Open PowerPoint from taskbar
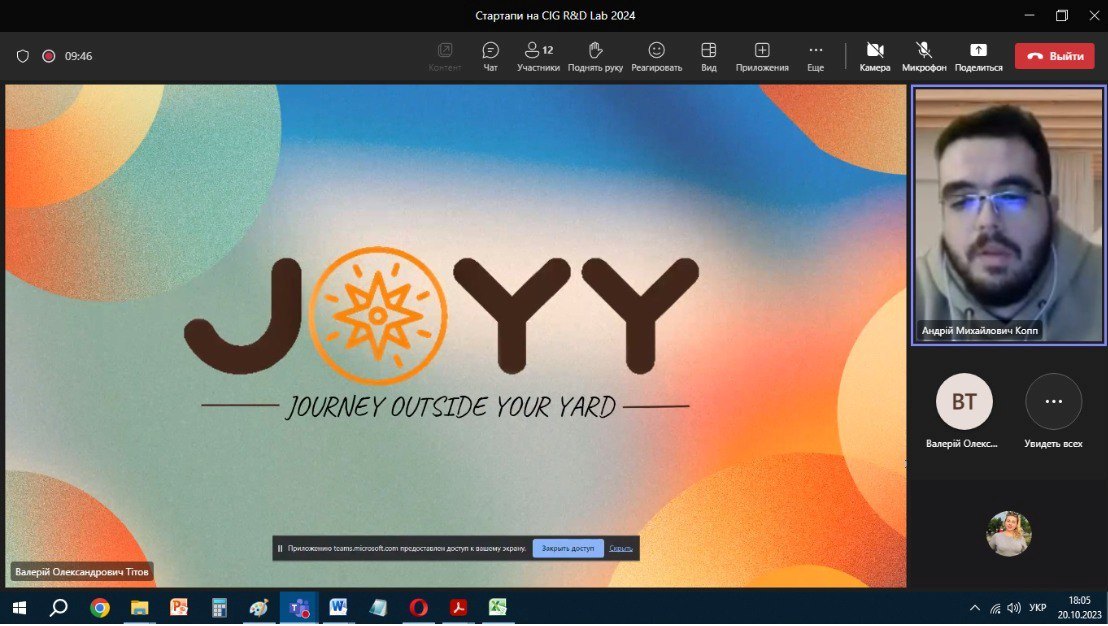The width and height of the screenshot is (1108, 626). (x=179, y=608)
